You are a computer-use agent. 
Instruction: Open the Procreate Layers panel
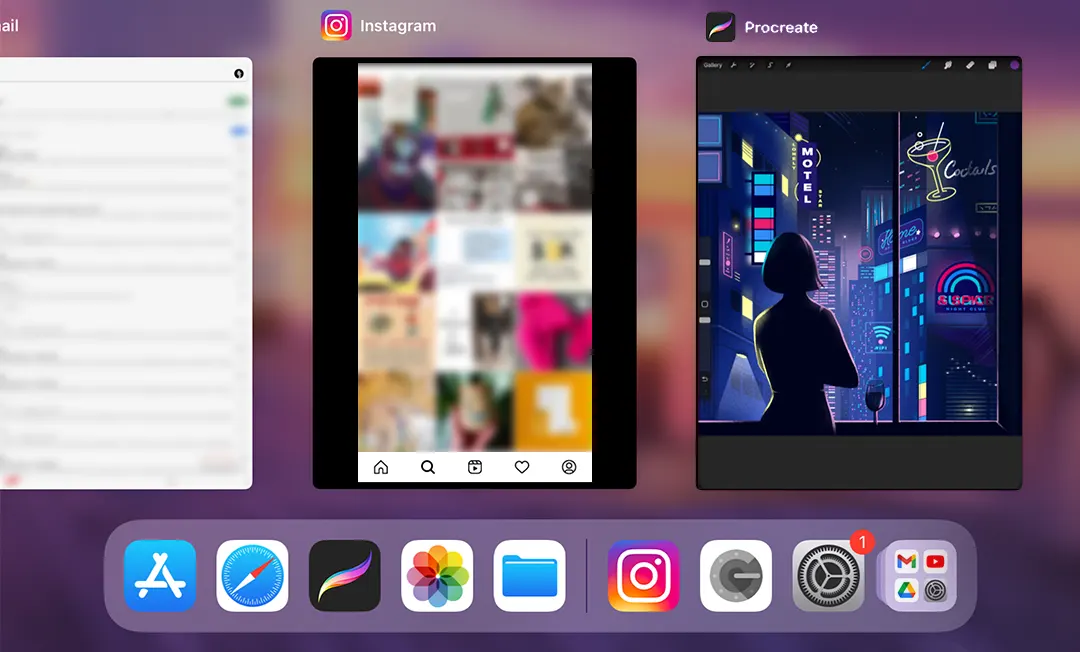click(993, 65)
